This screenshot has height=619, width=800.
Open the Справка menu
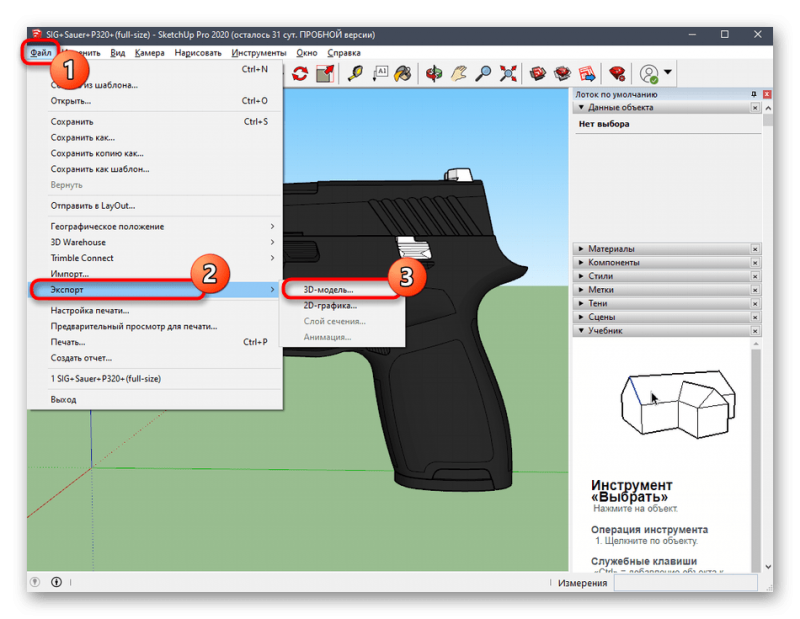point(344,53)
